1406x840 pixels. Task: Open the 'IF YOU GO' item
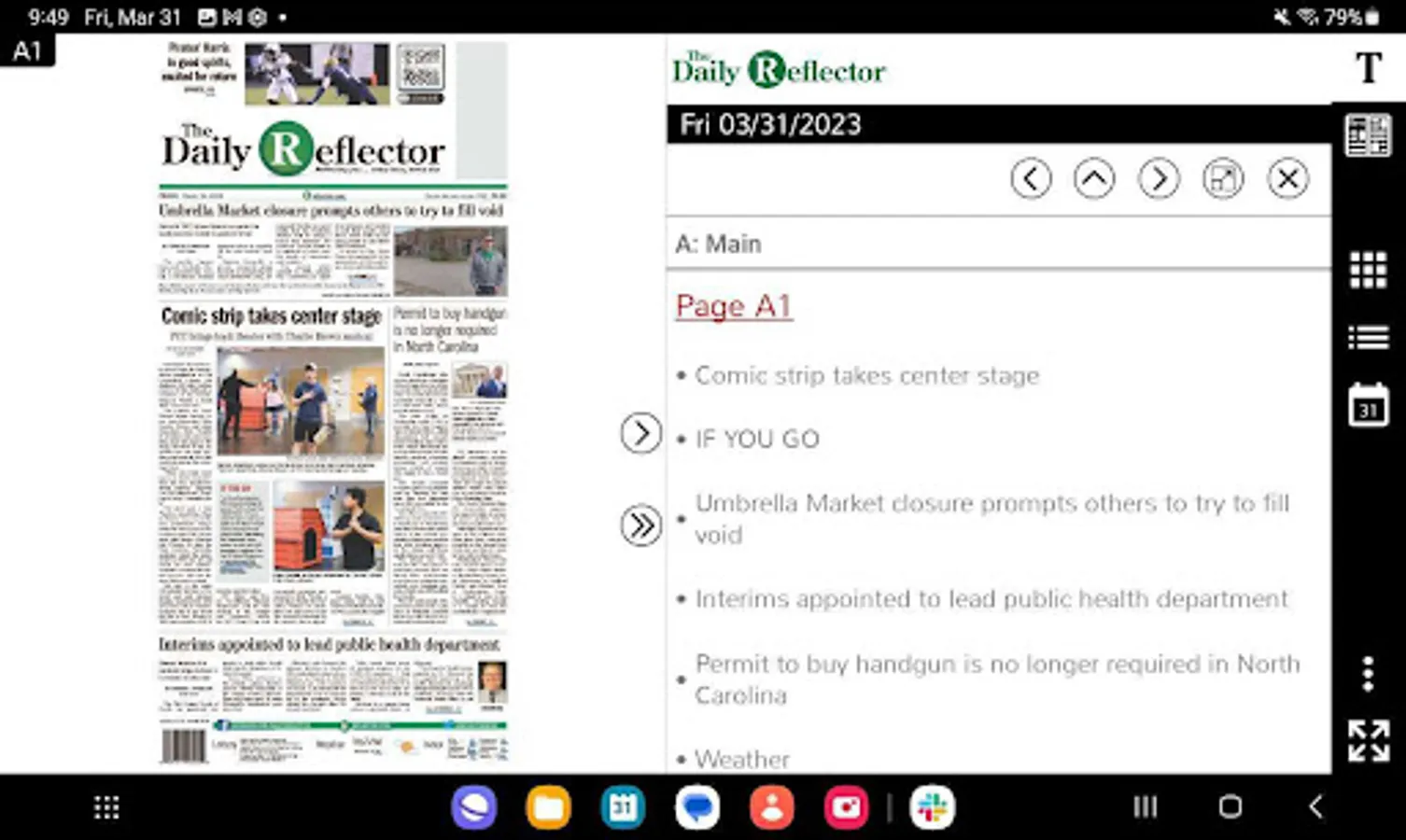click(757, 439)
